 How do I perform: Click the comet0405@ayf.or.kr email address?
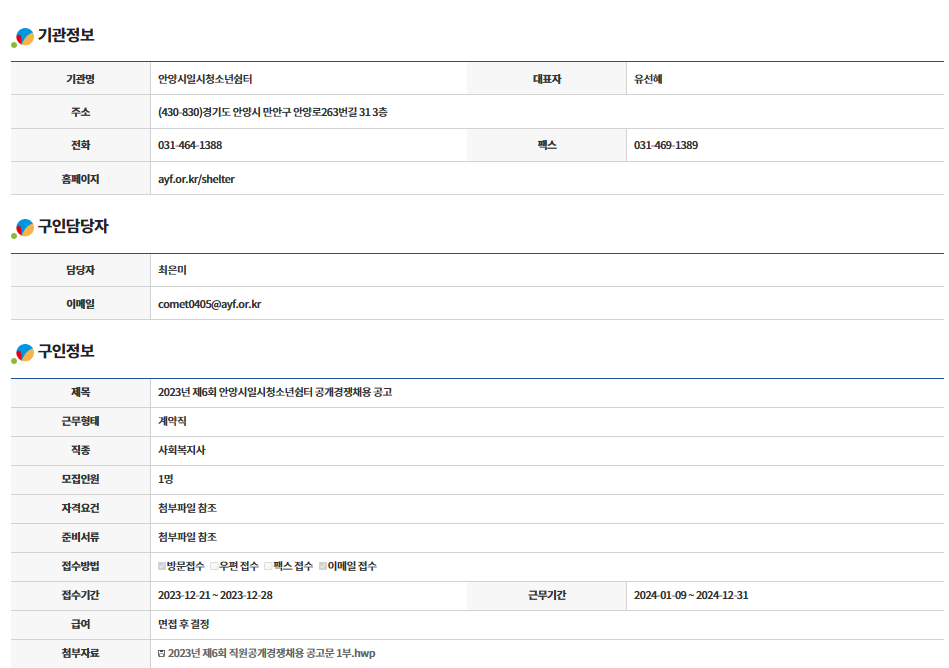coord(209,304)
